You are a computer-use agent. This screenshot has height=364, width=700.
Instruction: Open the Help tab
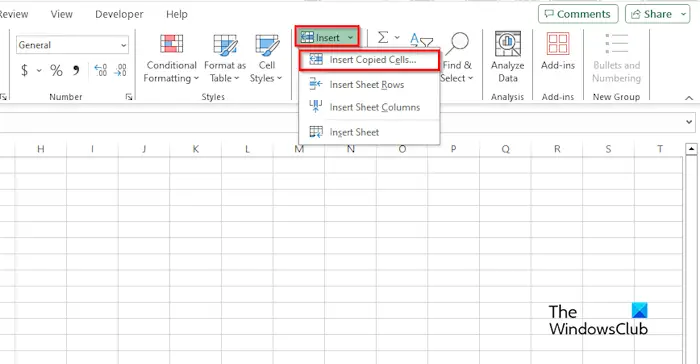pyautogui.click(x=177, y=14)
